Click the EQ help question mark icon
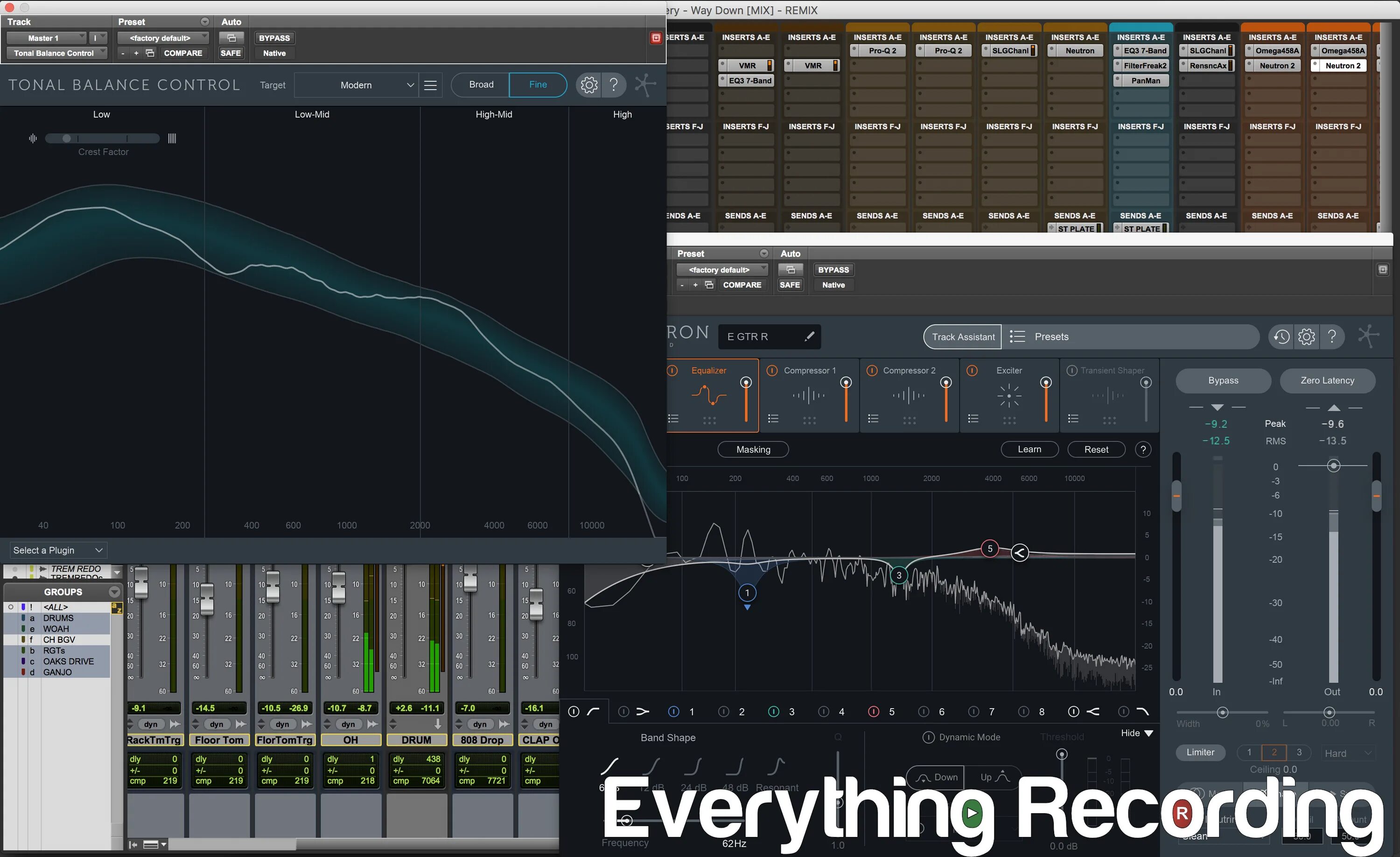 (1143, 450)
